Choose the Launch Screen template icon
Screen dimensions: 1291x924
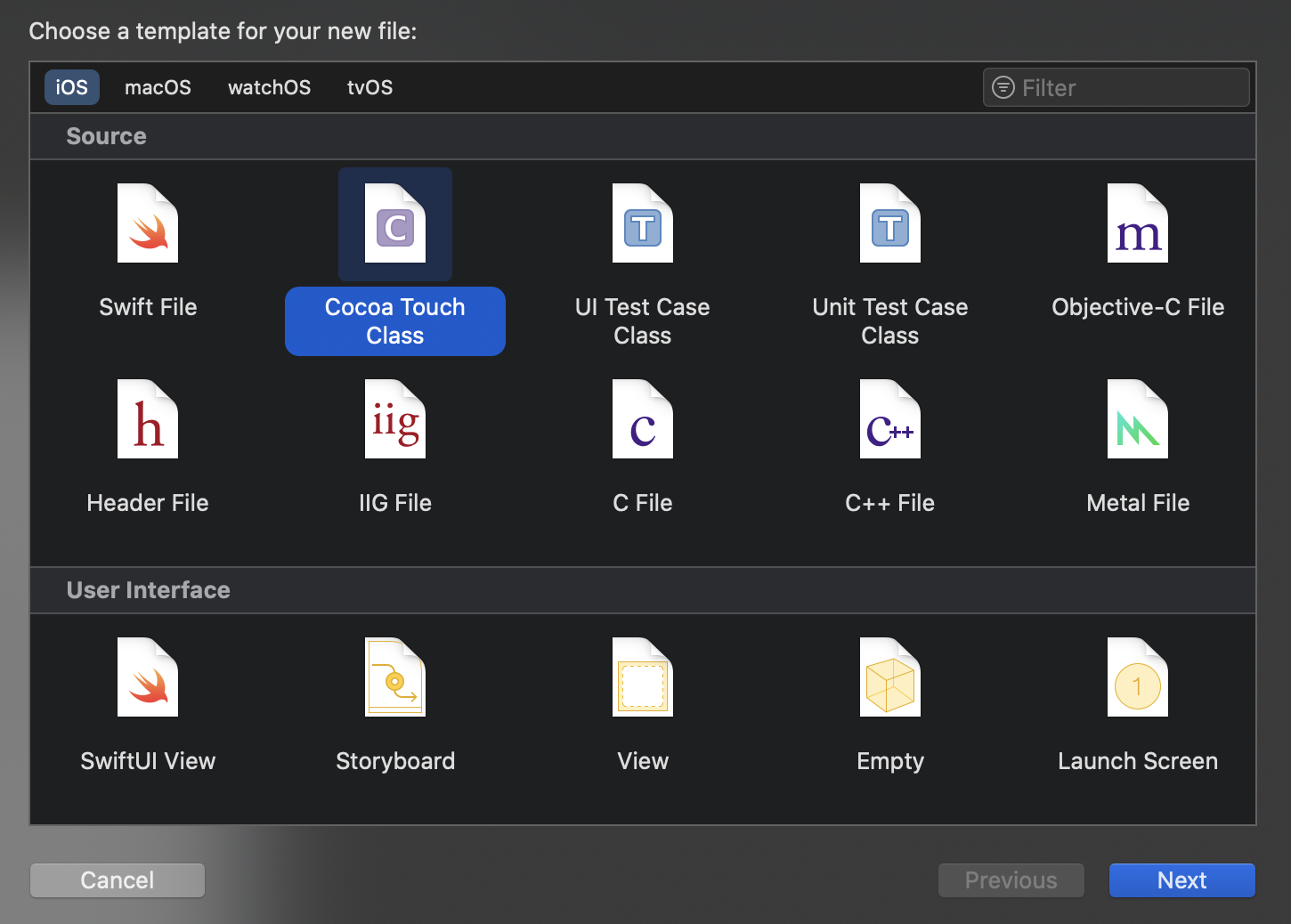click(x=1138, y=677)
